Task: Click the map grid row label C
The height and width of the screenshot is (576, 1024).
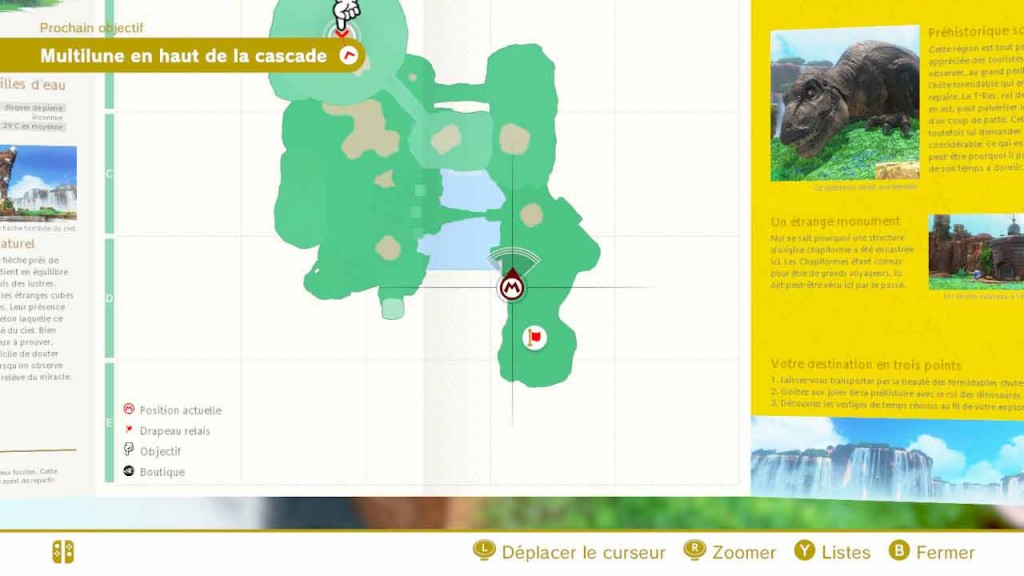Action: pos(109,174)
